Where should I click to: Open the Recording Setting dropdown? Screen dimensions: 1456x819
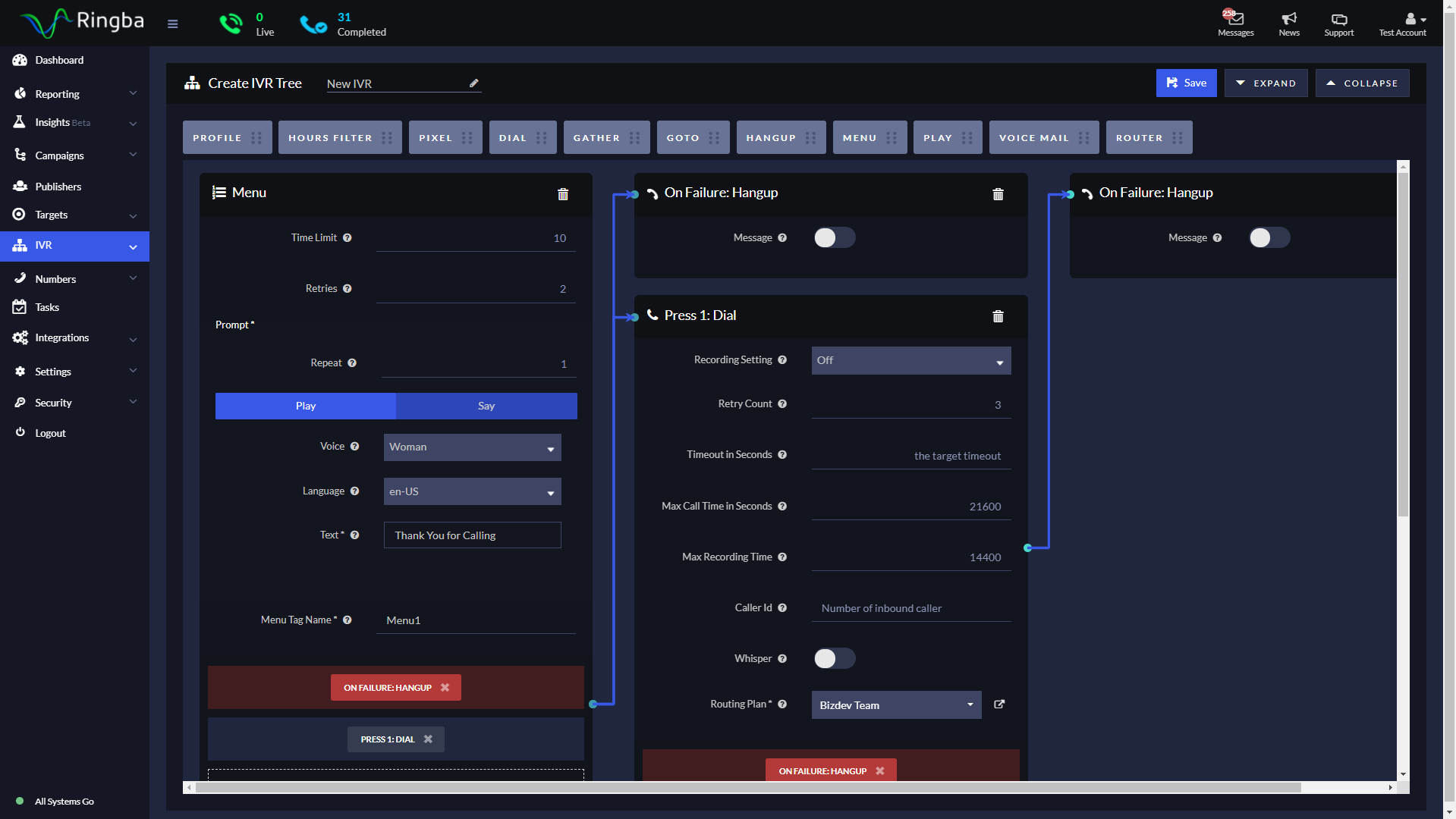pyautogui.click(x=910, y=360)
